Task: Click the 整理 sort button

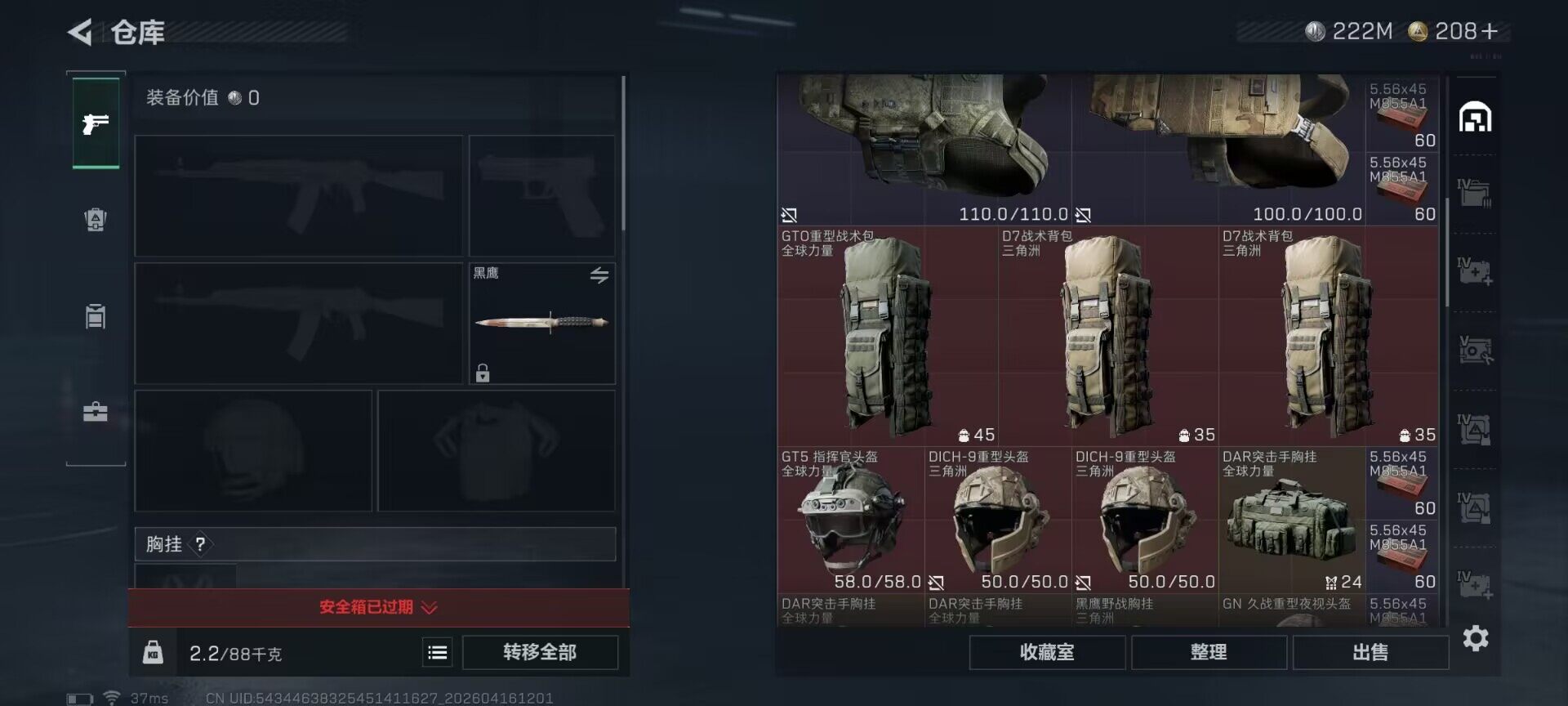Action: click(1209, 652)
